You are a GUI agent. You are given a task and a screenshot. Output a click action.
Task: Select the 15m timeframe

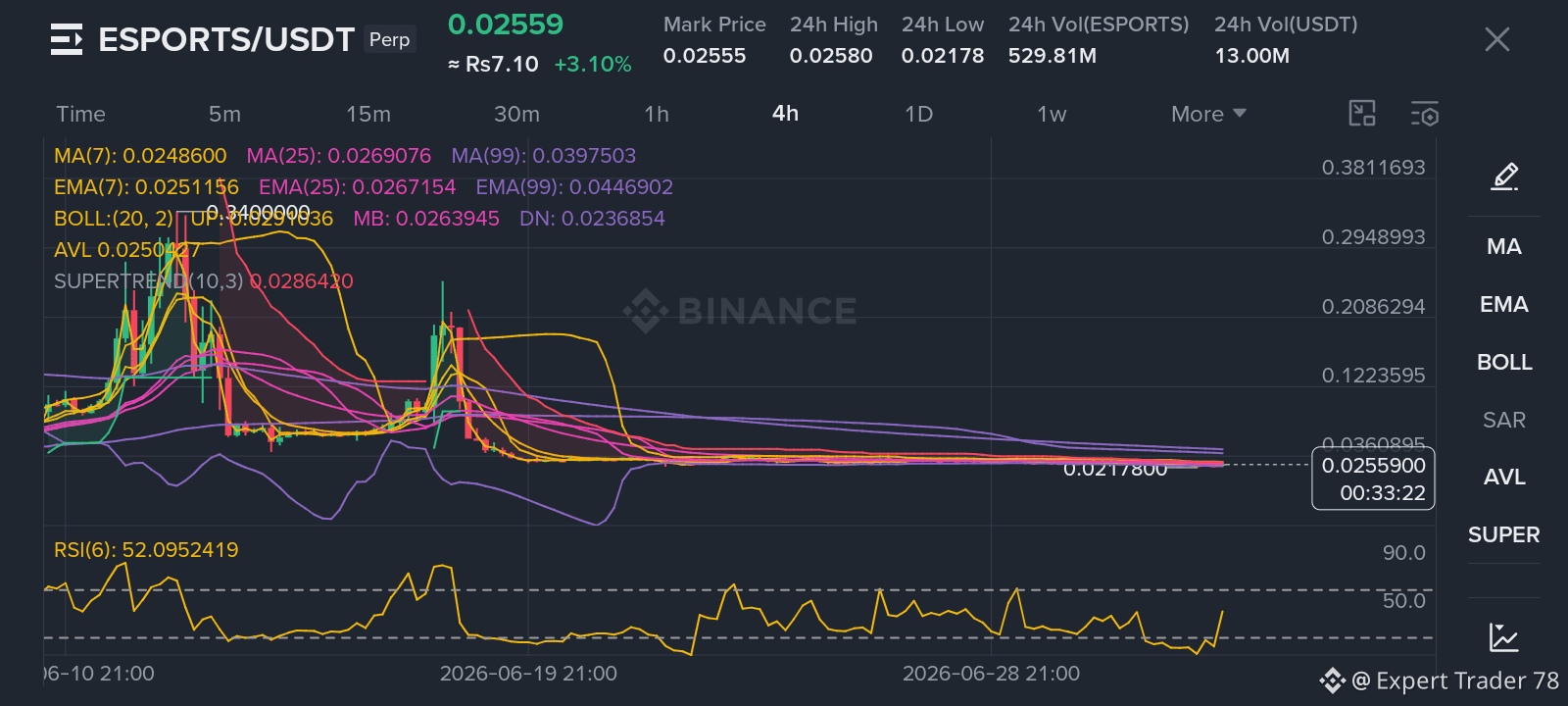(x=367, y=114)
